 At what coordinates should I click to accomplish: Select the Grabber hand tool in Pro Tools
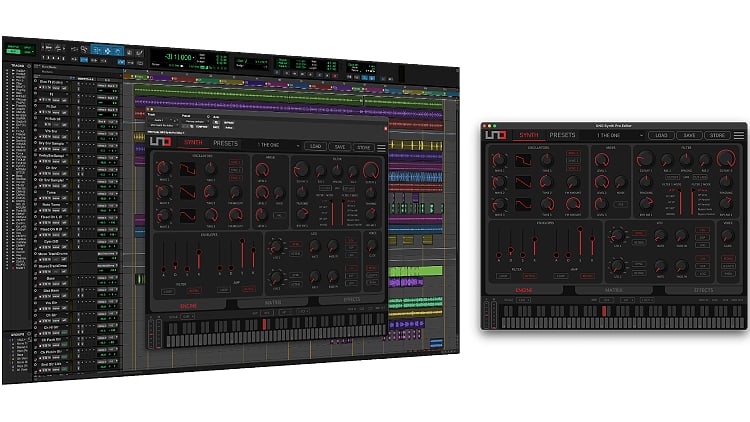pyautogui.click(x=118, y=51)
